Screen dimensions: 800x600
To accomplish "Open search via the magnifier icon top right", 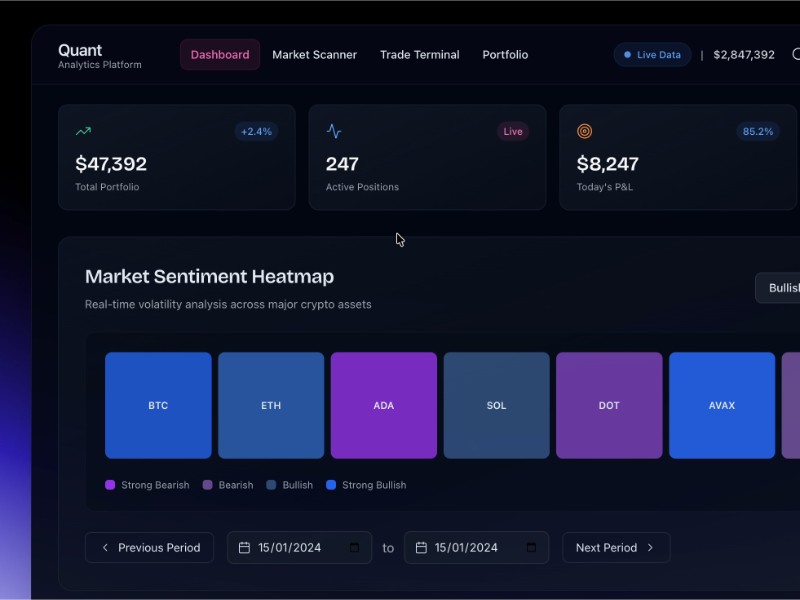I will tap(795, 54).
